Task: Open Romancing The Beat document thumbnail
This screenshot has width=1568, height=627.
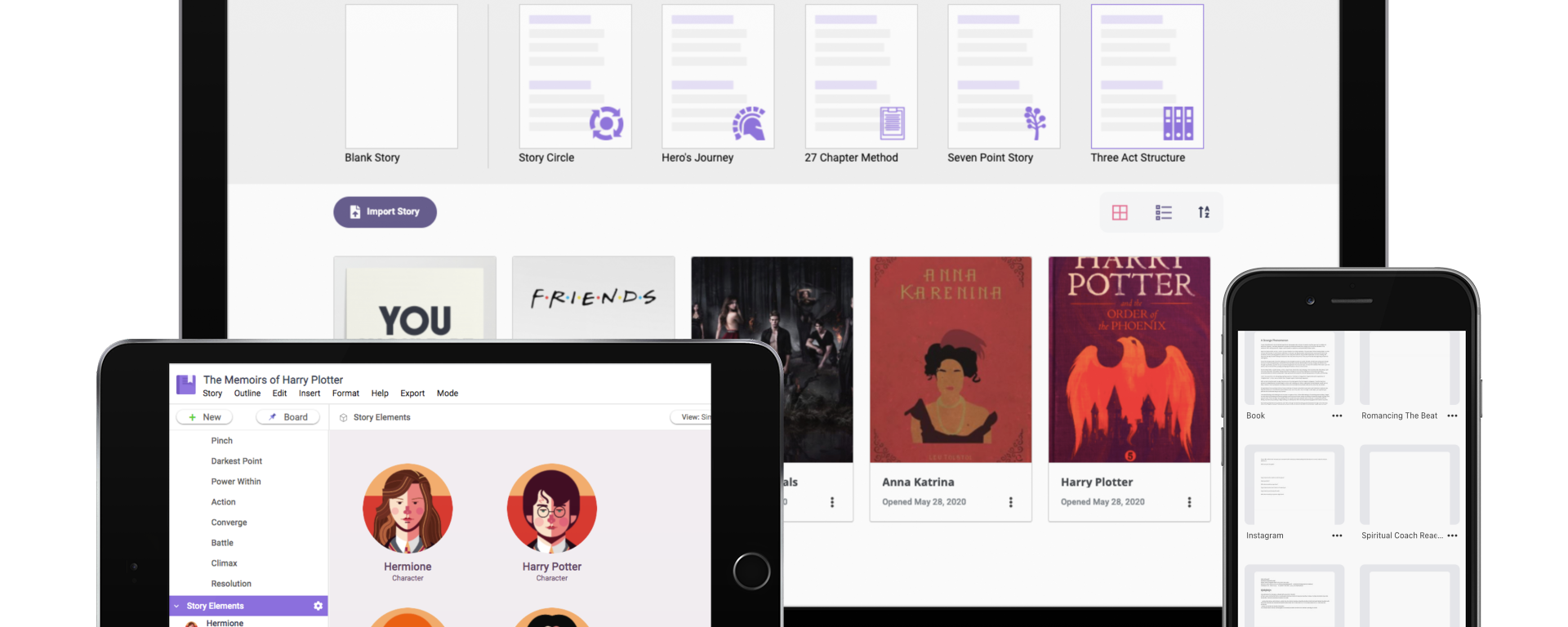Action: (1410, 368)
